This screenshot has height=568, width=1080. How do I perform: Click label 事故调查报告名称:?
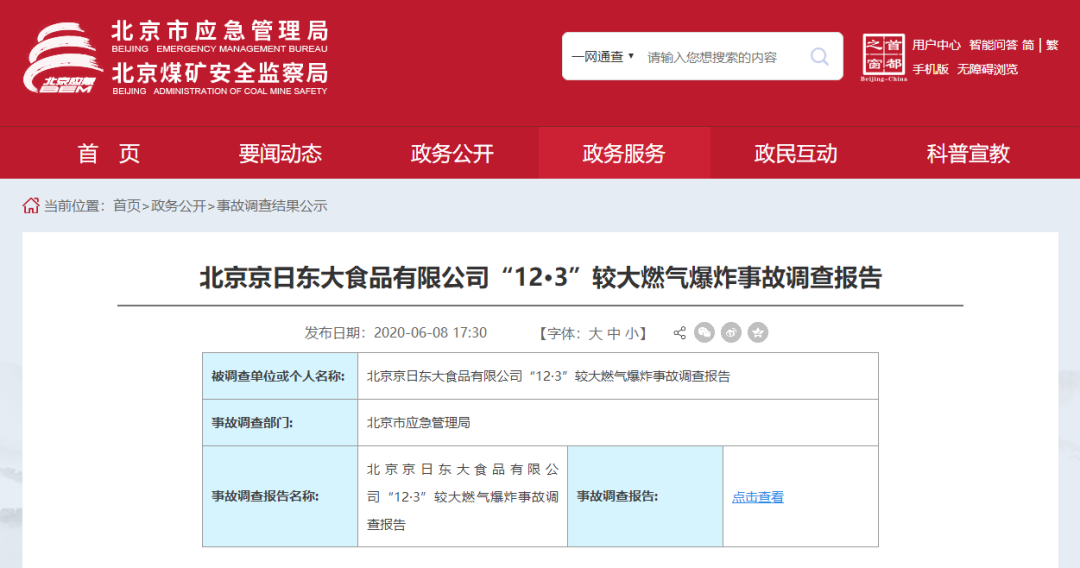(x=265, y=496)
